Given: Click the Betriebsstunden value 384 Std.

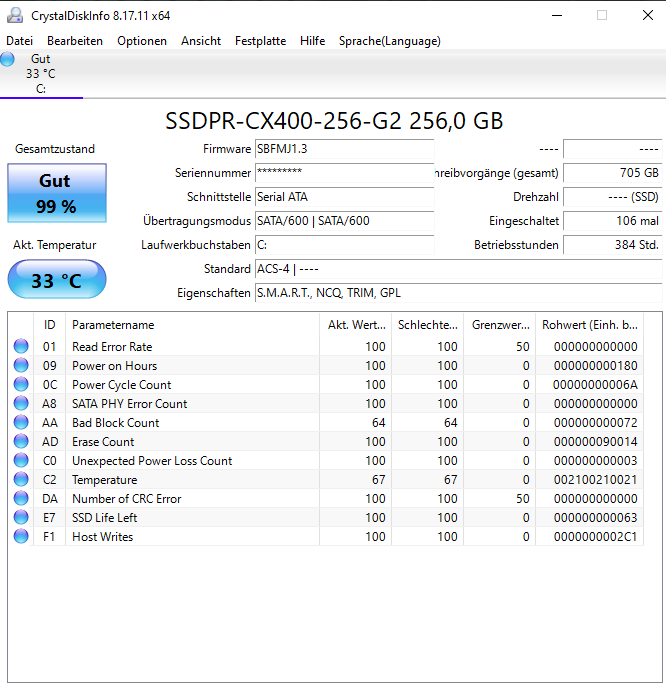Looking at the screenshot, I should (x=613, y=245).
